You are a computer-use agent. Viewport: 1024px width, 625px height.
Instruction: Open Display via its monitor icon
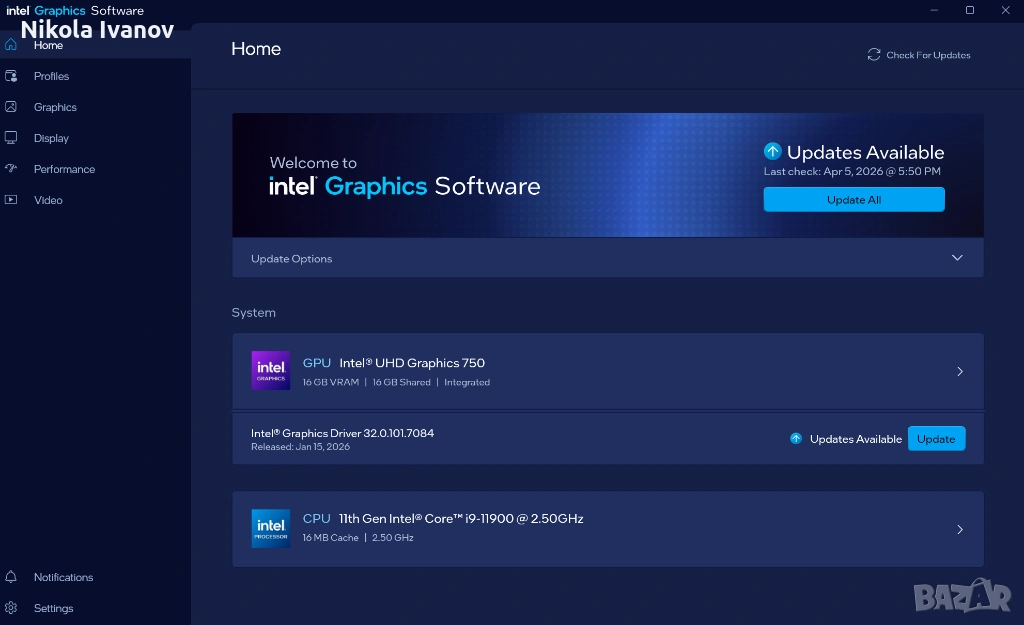[11, 138]
